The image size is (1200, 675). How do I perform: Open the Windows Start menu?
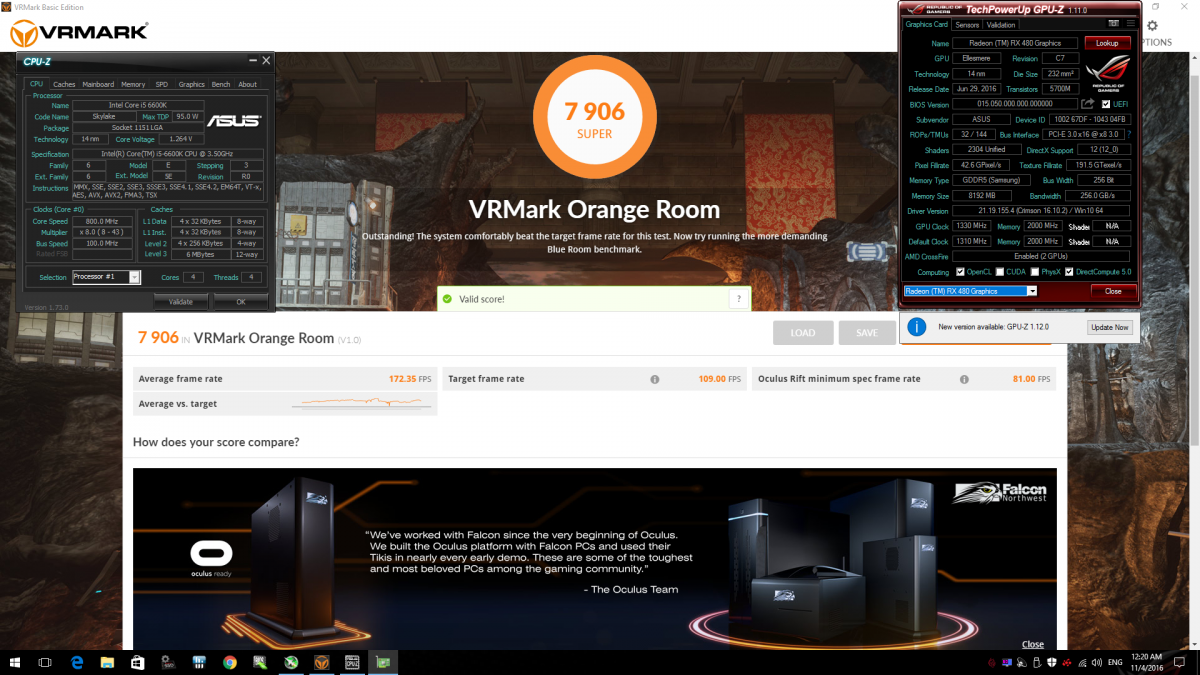16,662
